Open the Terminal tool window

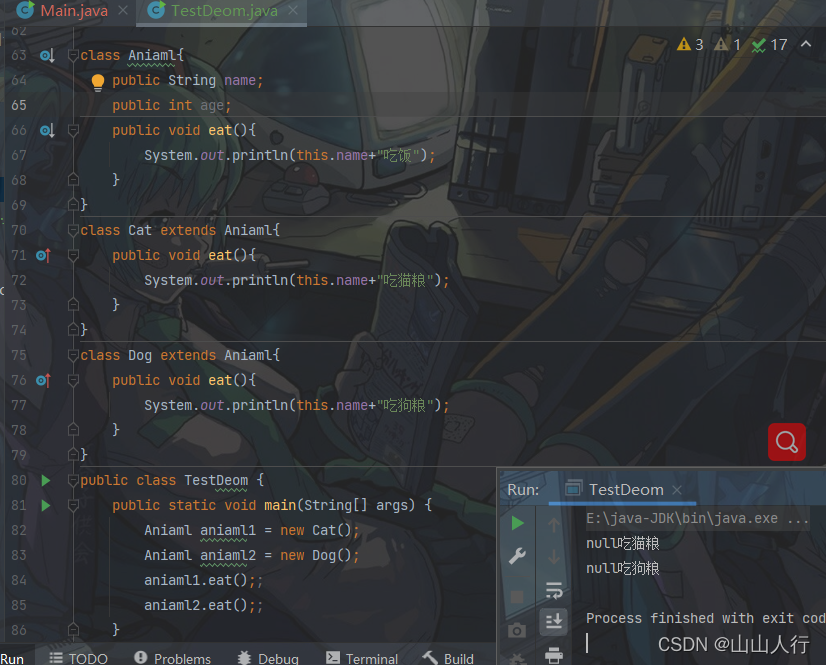tap(362, 659)
